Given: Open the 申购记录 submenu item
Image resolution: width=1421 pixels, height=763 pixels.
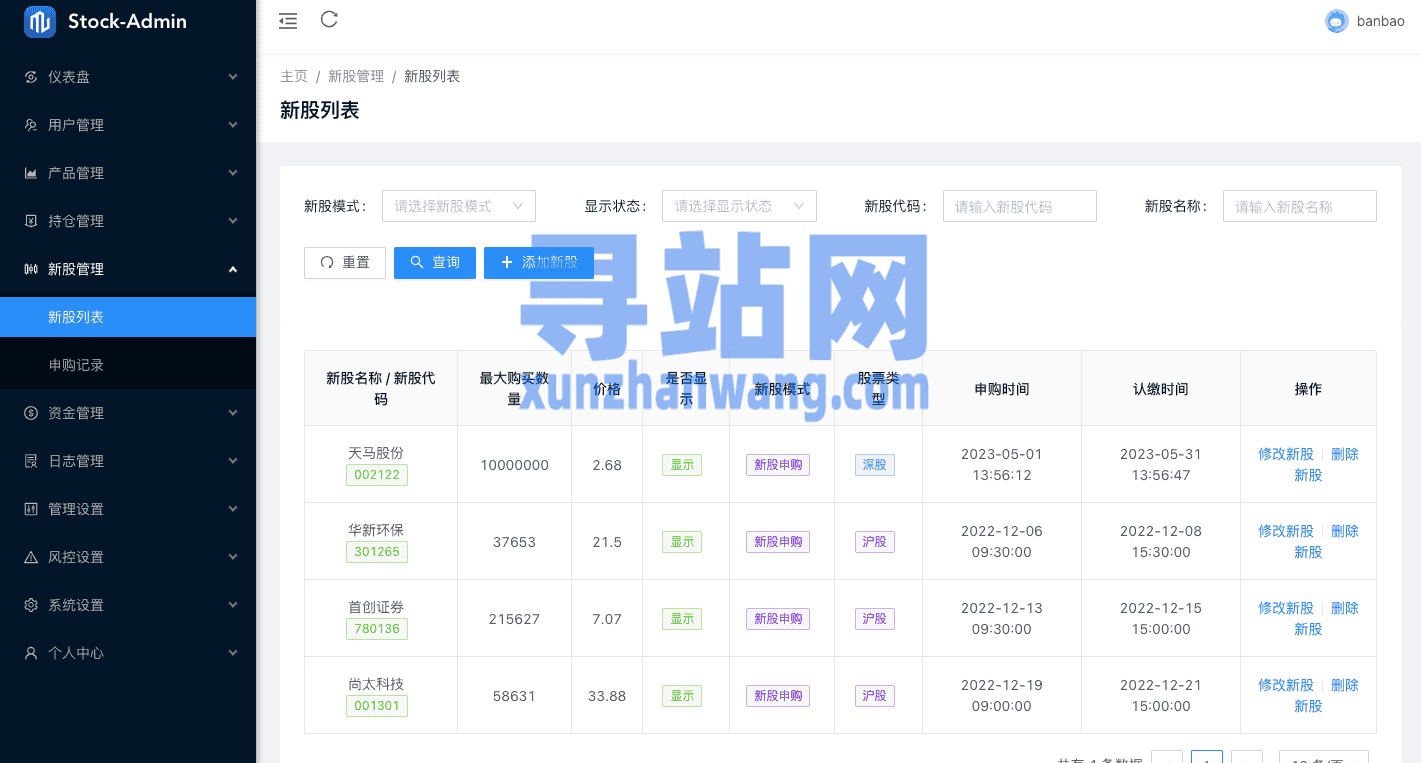Looking at the screenshot, I should (128, 365).
